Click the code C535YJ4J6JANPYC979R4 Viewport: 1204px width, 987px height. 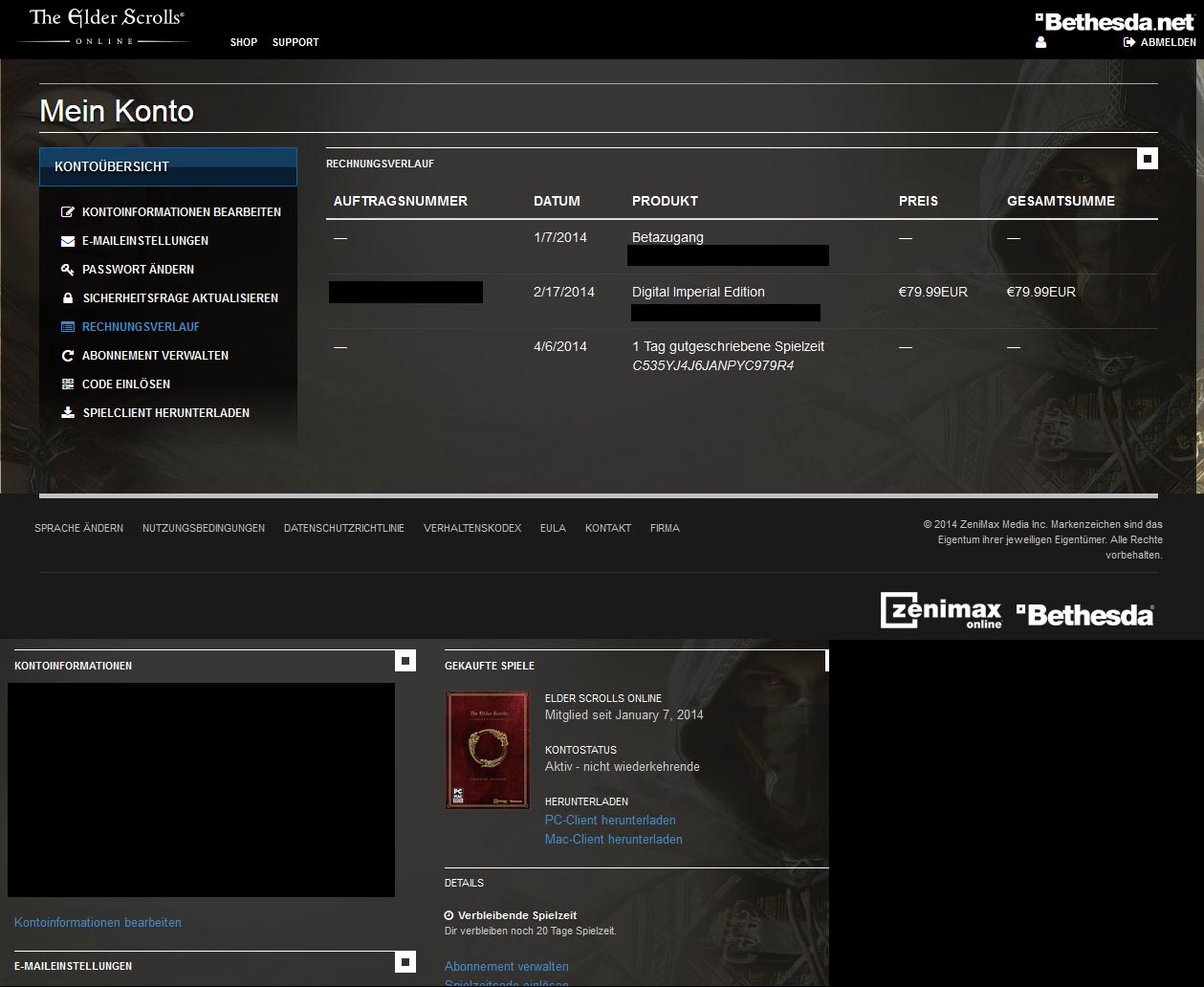pos(713,365)
